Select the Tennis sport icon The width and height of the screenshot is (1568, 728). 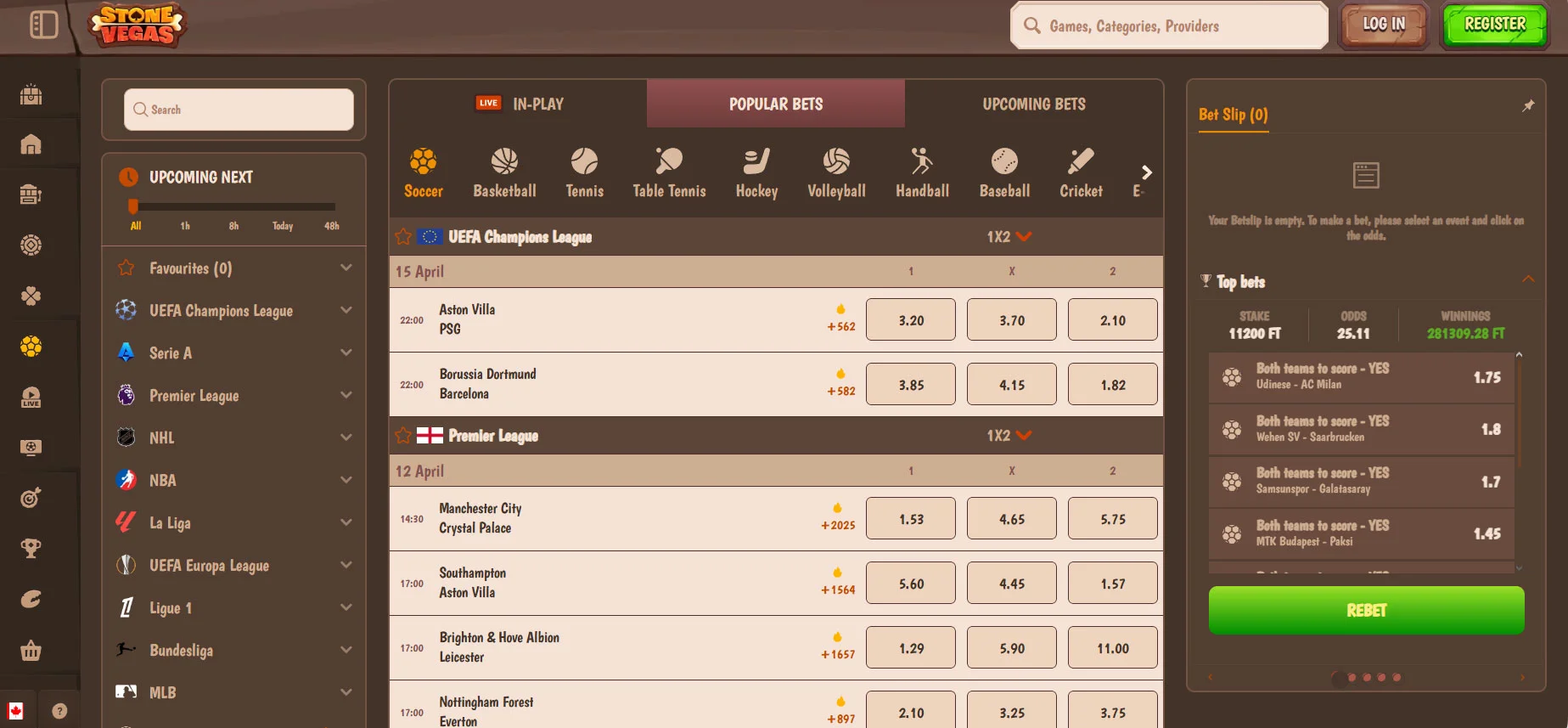click(585, 173)
